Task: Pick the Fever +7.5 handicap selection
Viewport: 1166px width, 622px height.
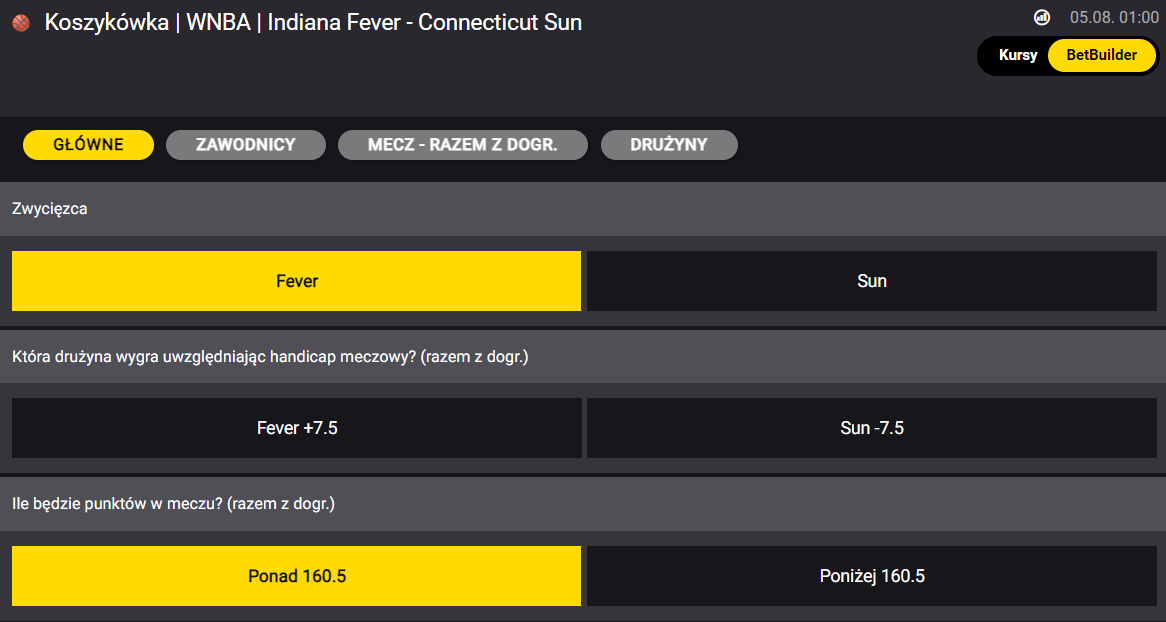Action: tap(296, 428)
